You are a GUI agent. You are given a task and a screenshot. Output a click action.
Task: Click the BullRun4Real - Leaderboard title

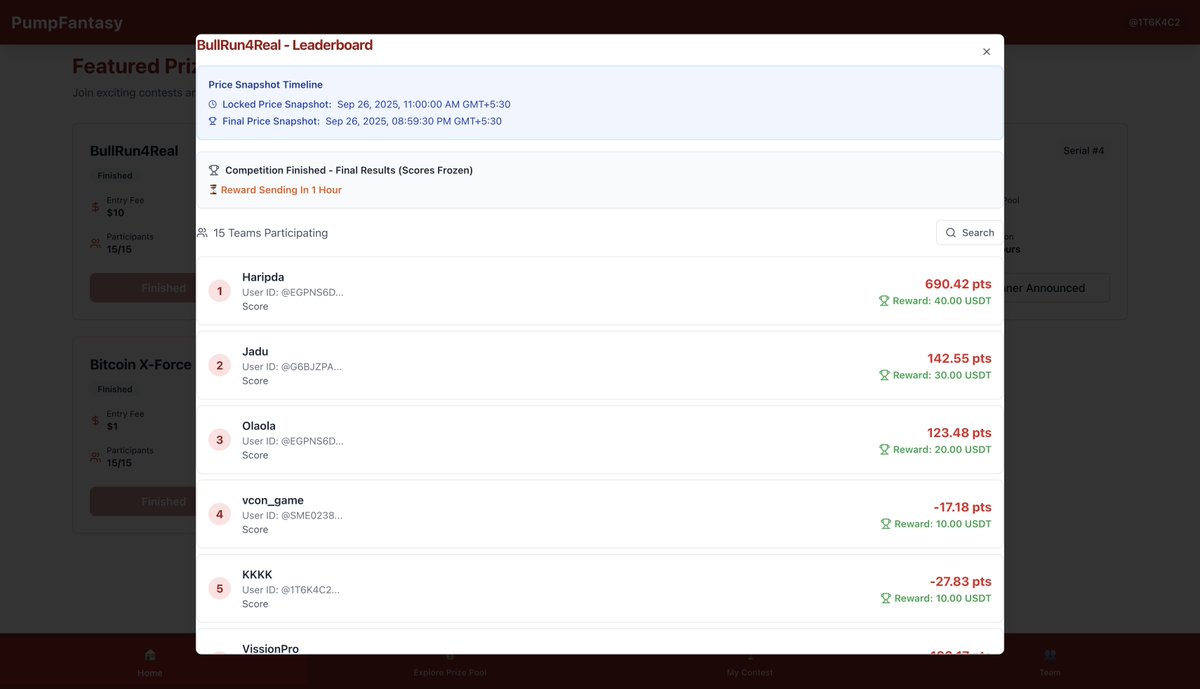coord(284,45)
